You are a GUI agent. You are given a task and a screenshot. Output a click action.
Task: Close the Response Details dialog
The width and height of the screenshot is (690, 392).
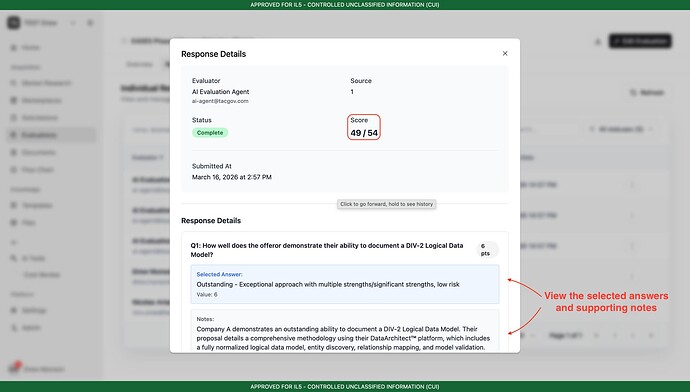coord(505,53)
